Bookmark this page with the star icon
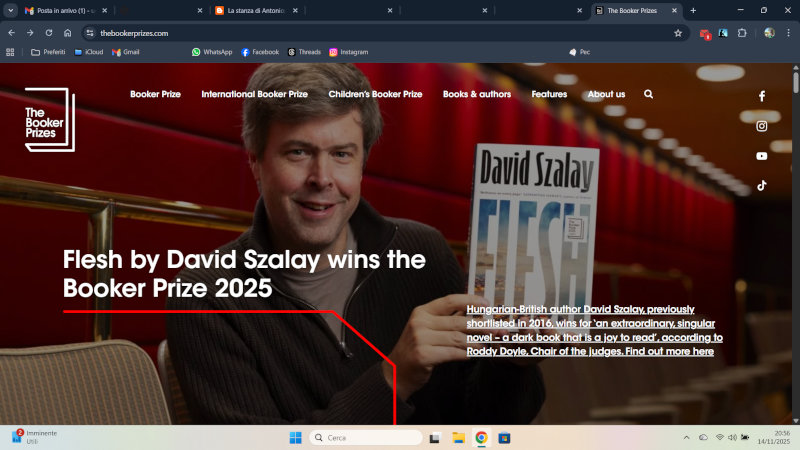The width and height of the screenshot is (800, 450). tap(678, 33)
